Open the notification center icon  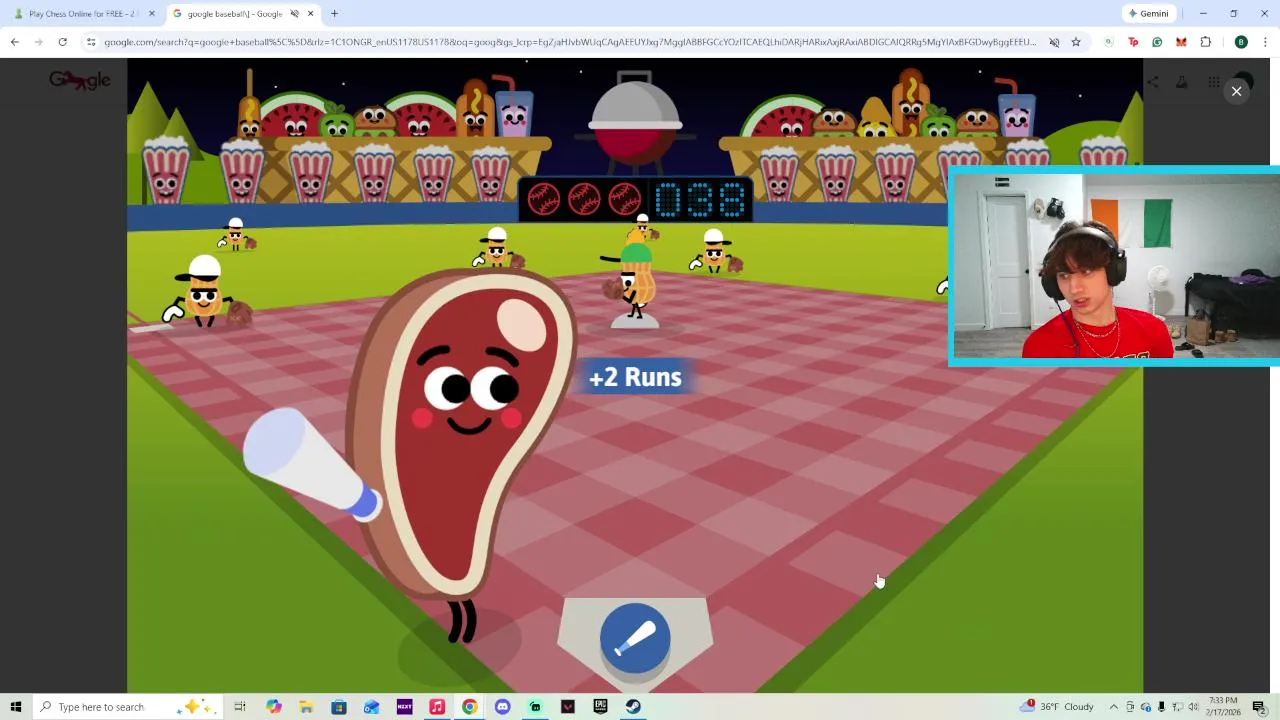(1259, 707)
